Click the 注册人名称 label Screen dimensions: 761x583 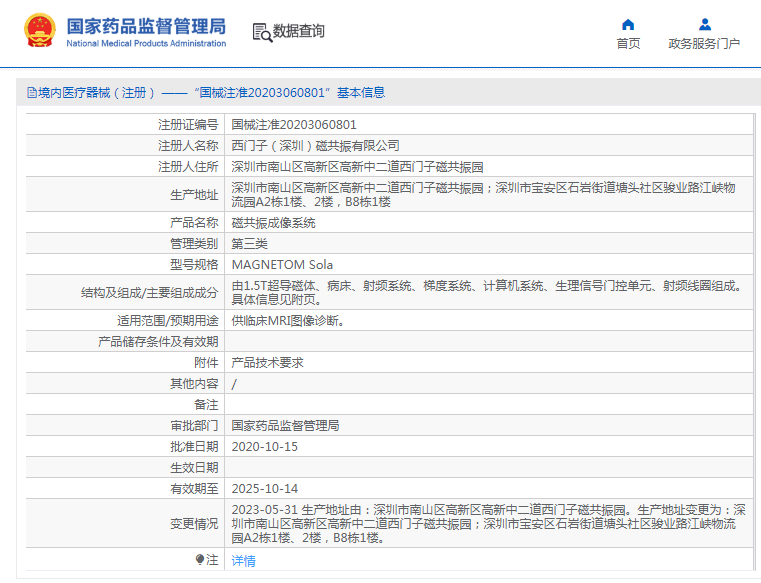[188, 146]
